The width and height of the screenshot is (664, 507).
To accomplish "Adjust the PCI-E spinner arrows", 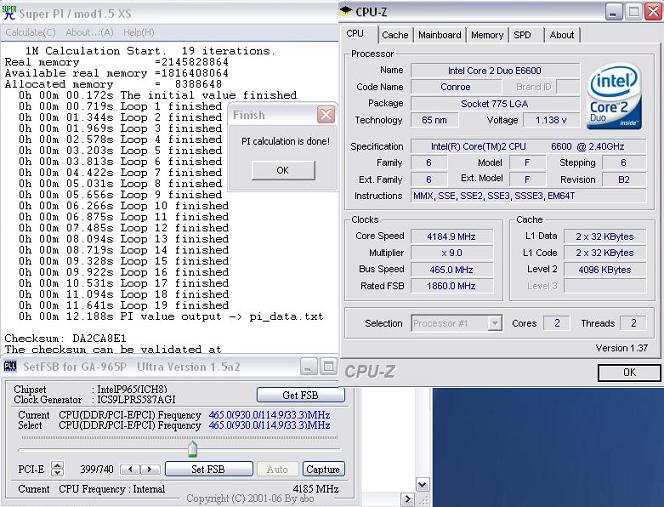I will 57,469.
